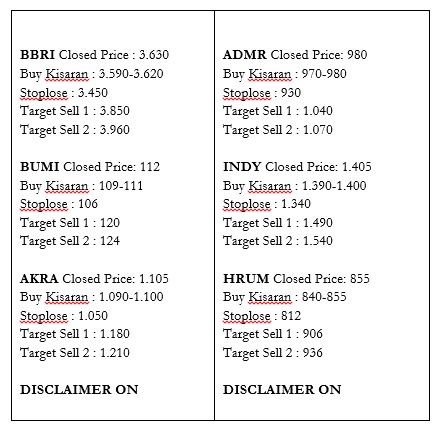The image size is (439, 427).
Task: Click DISCLAIMER ON in right column
Action: tap(282, 390)
